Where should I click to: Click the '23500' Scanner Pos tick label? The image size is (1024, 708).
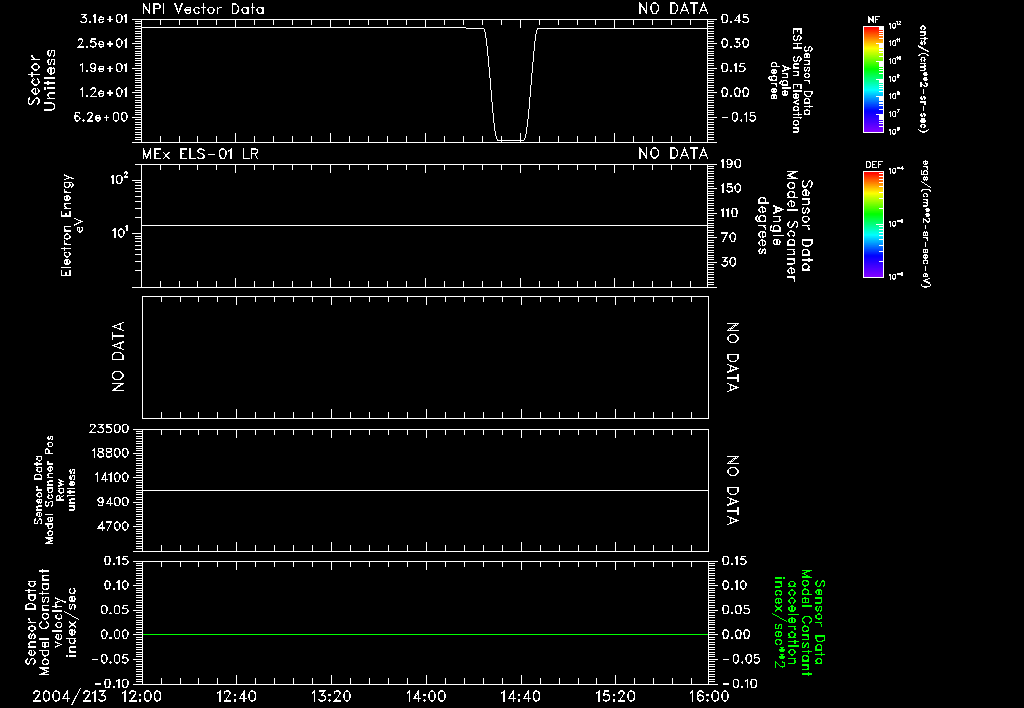[x=109, y=428]
